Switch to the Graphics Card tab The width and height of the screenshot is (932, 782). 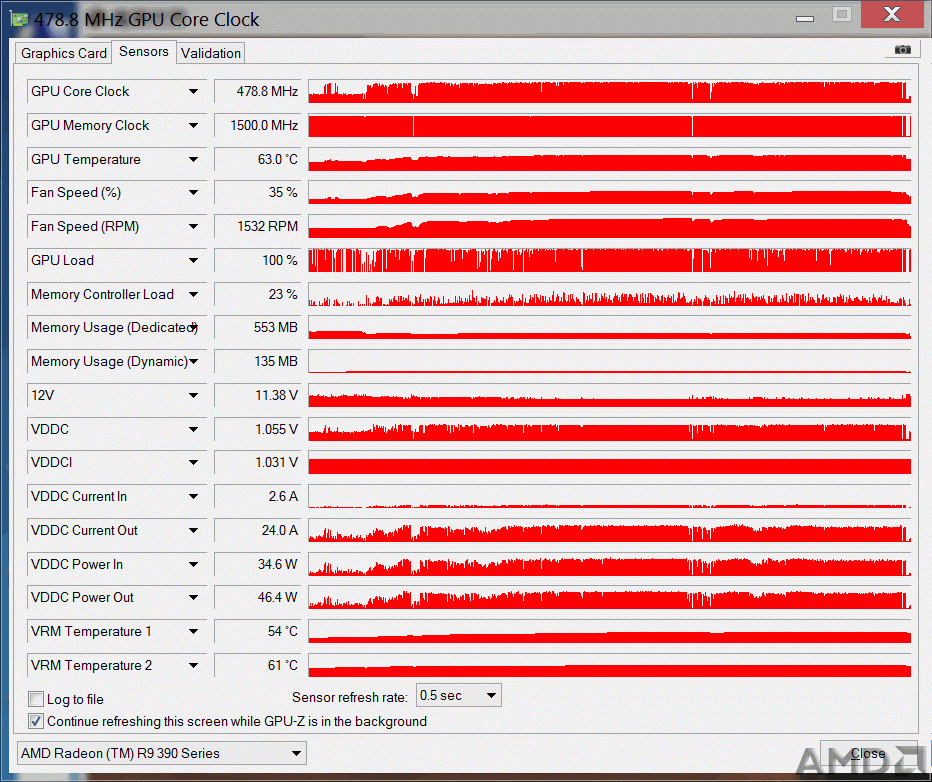point(64,53)
